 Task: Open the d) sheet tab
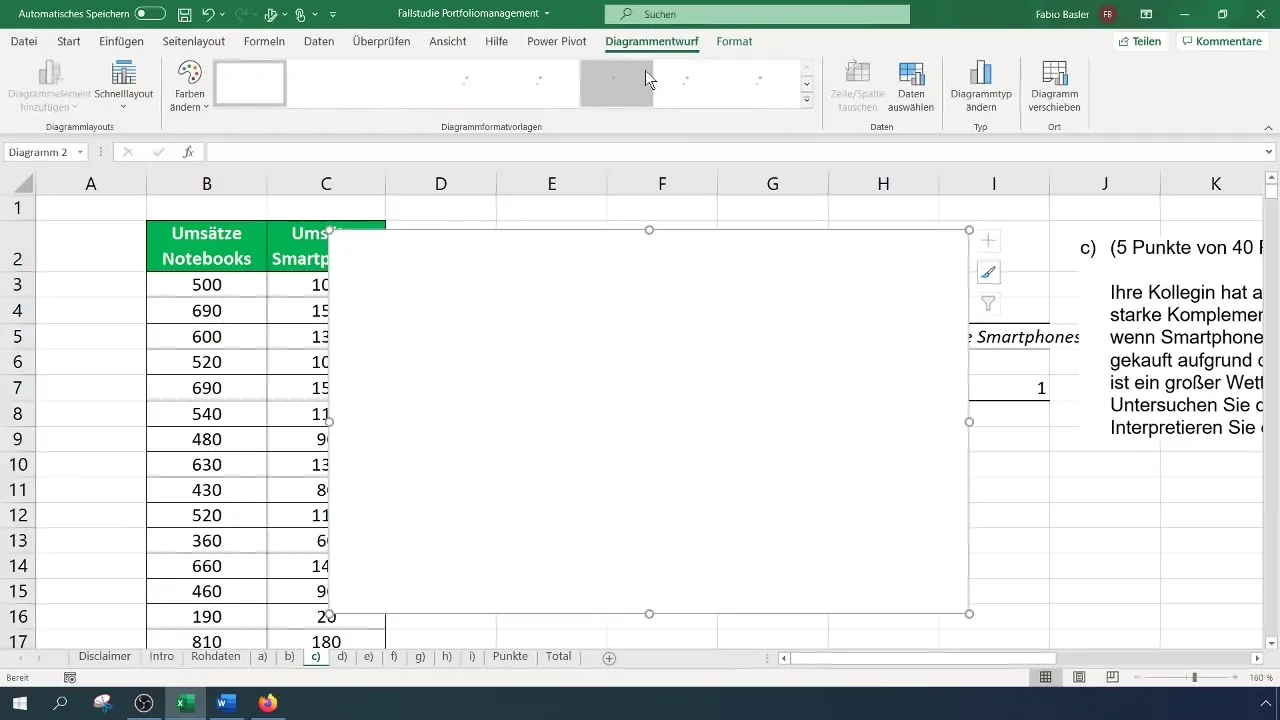[x=342, y=657]
